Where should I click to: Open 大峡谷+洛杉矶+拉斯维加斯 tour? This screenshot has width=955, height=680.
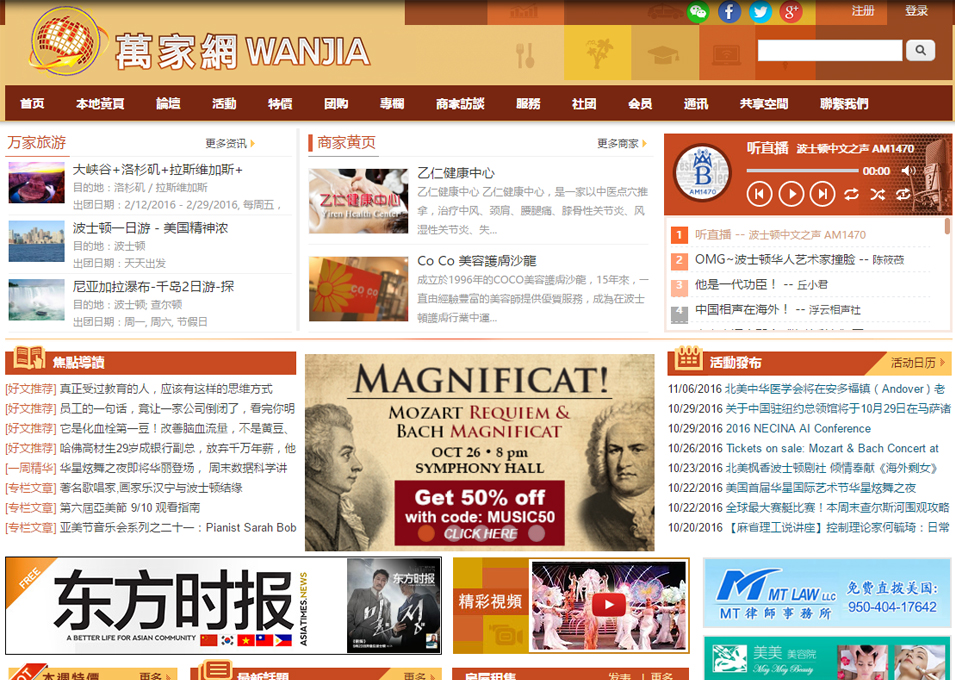point(158,169)
